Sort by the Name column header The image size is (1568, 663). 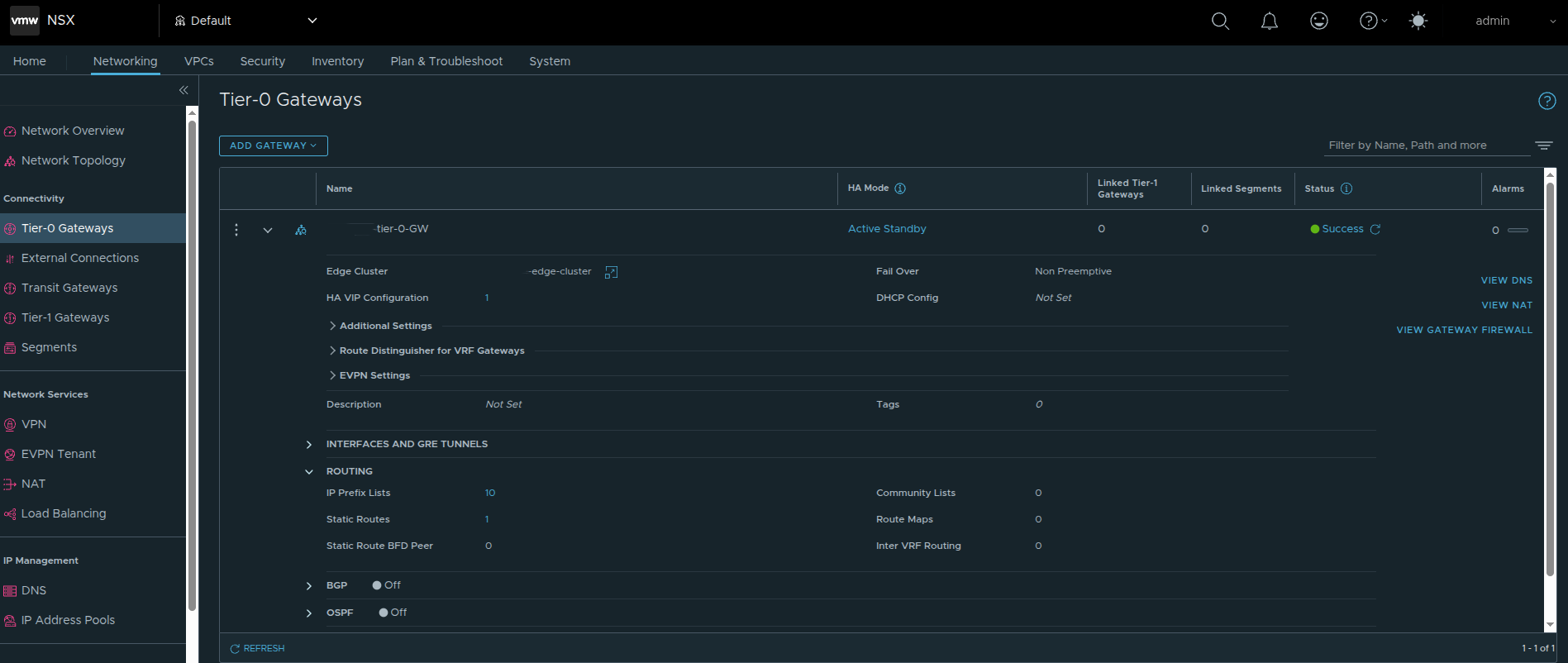coord(339,188)
